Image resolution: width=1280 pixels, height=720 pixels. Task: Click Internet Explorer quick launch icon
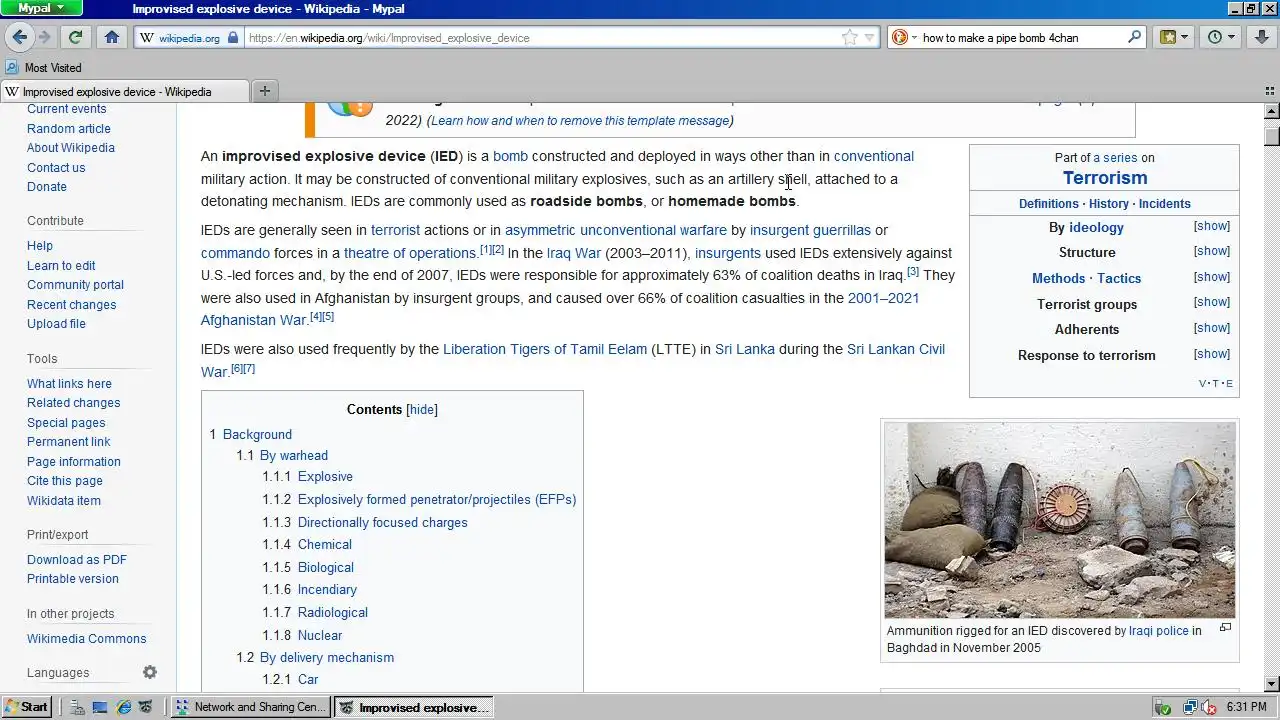click(124, 707)
